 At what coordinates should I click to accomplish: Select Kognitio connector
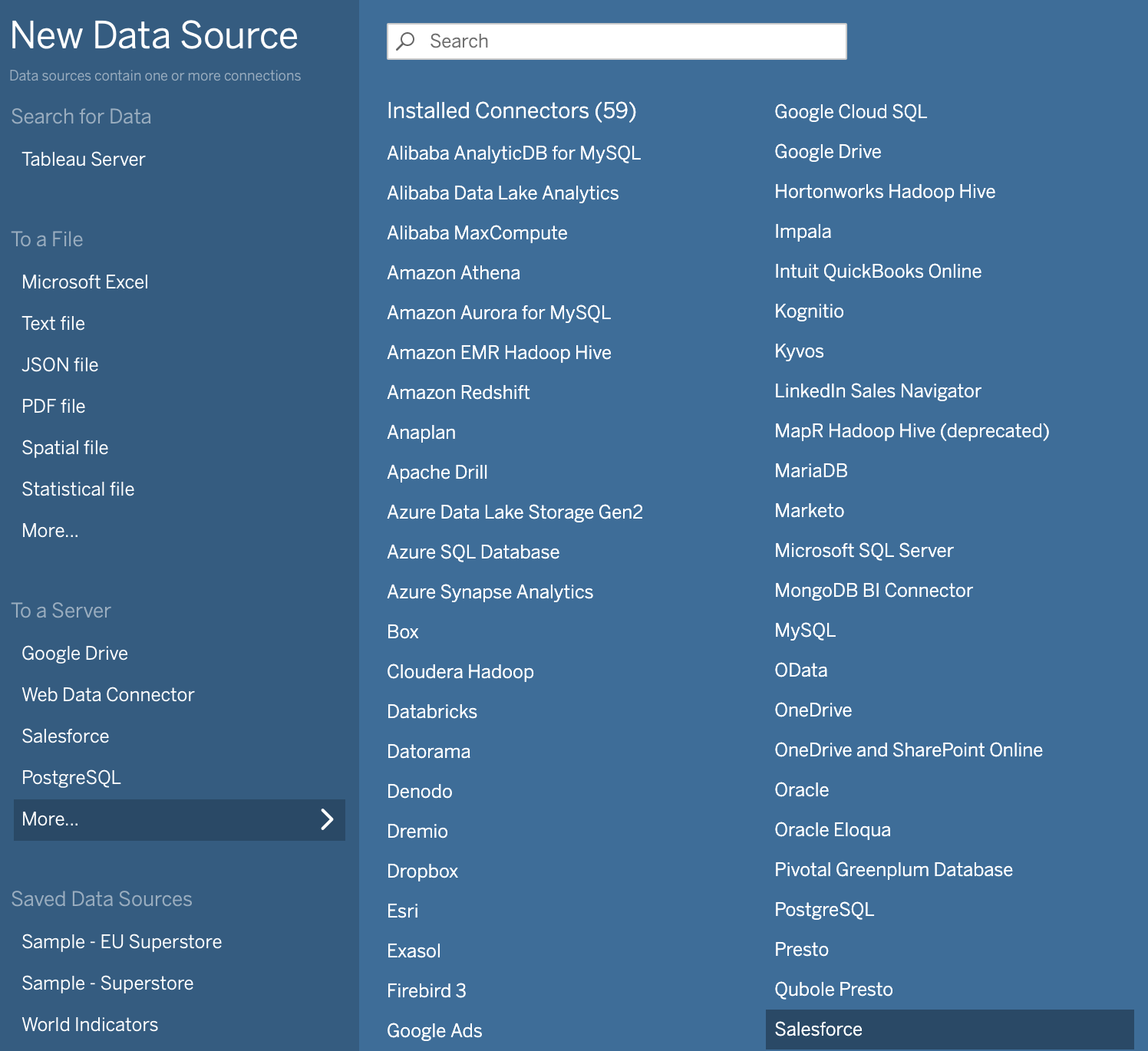(809, 311)
